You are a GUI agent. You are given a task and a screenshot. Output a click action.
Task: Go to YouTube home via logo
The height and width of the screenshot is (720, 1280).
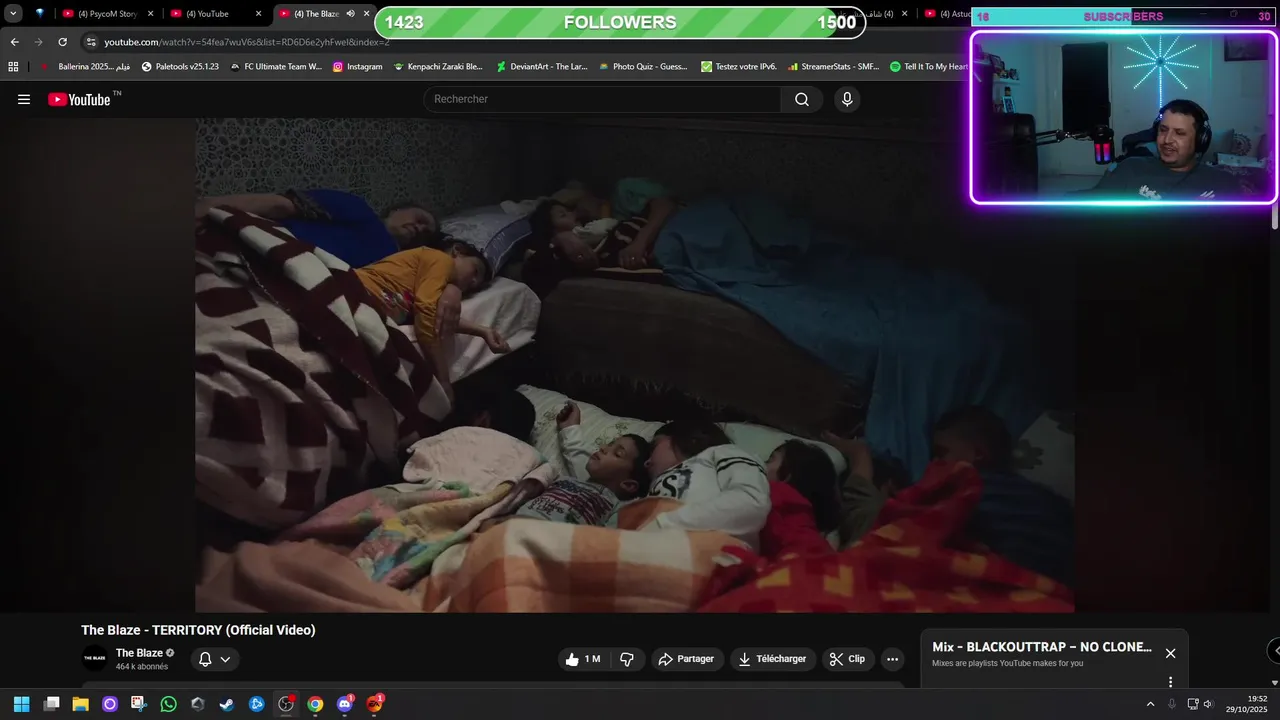79,99
